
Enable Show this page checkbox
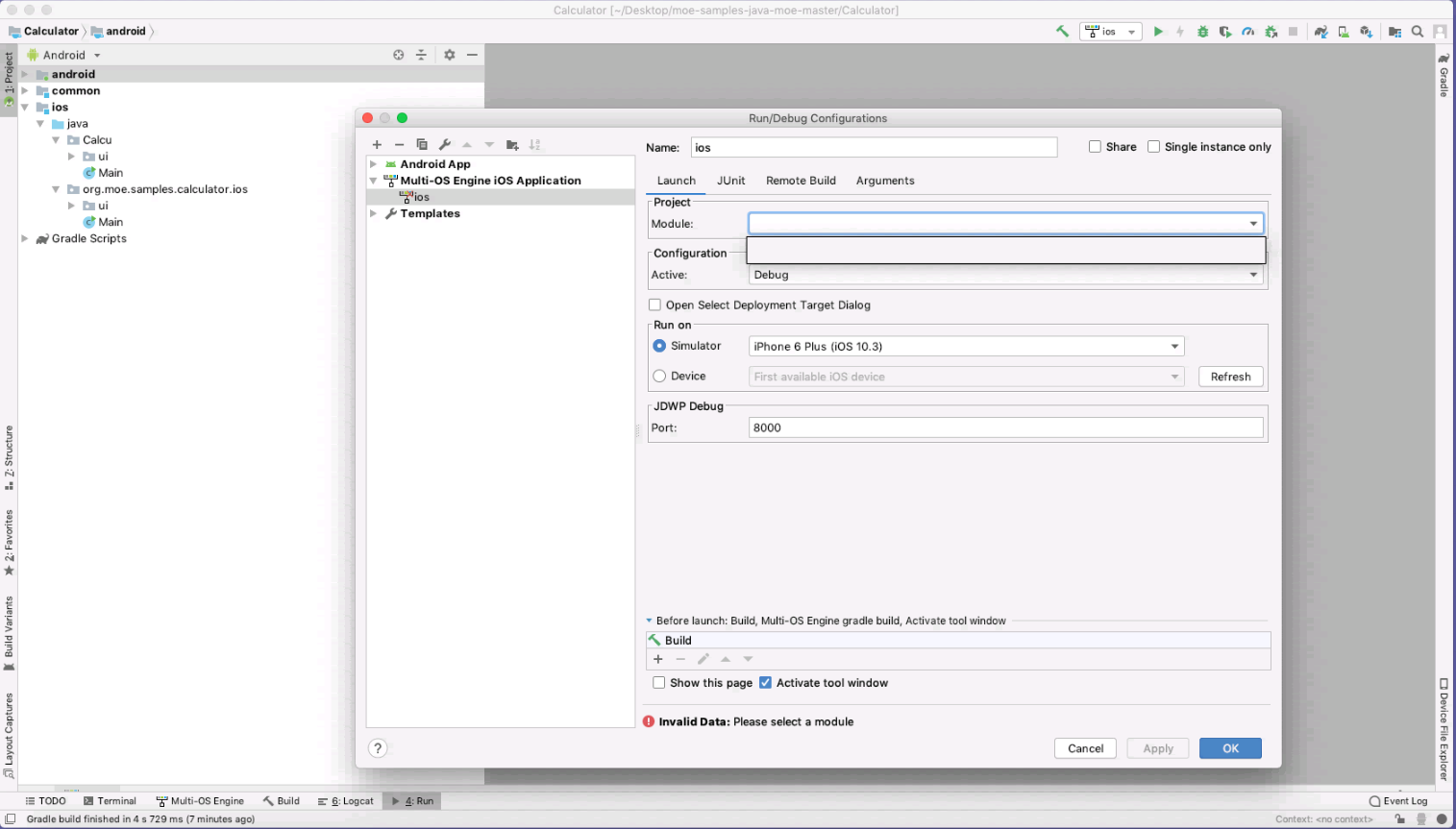(x=658, y=683)
